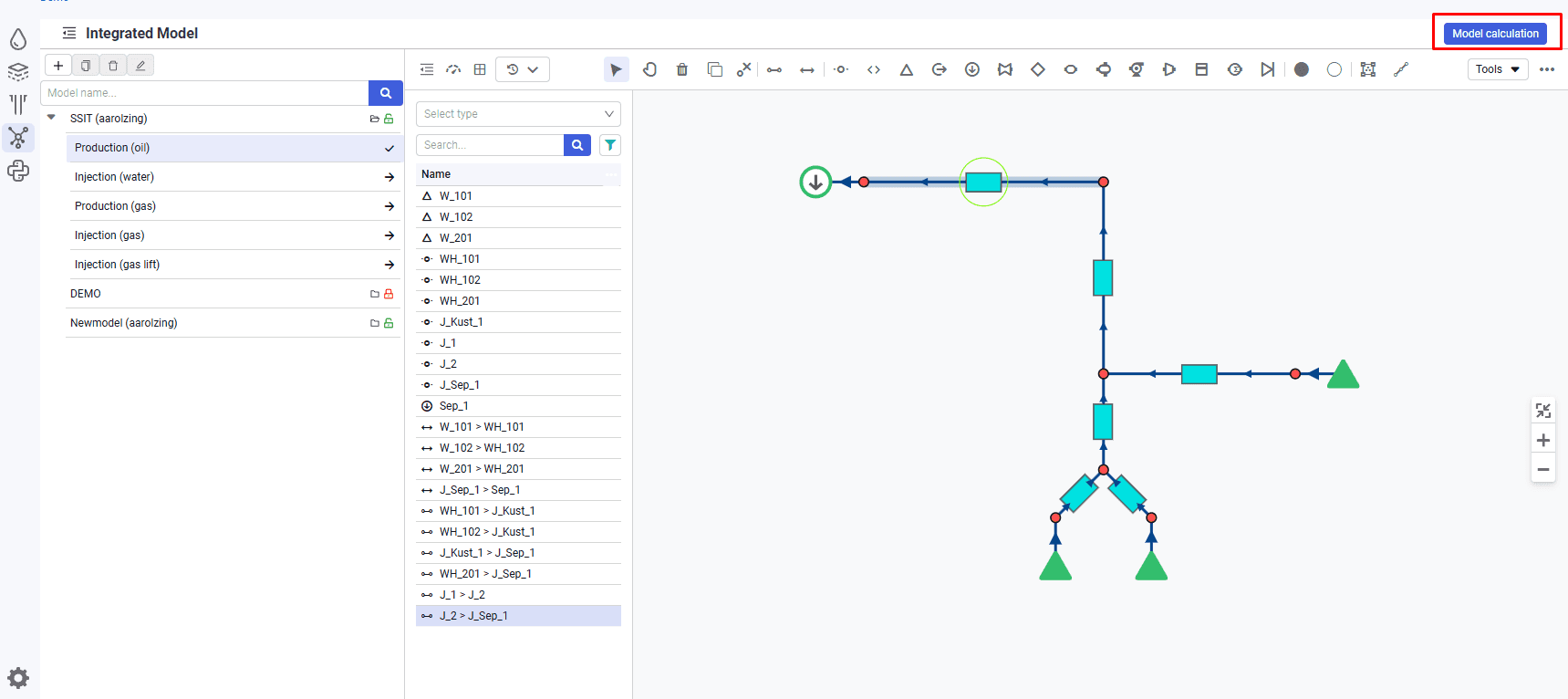
Task: Select Production (gas) model item
Action: pos(234,206)
